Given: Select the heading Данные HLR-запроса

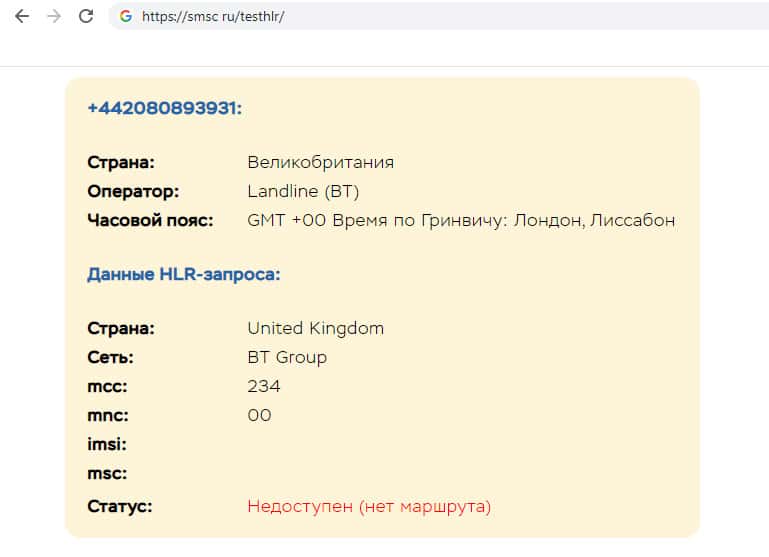Looking at the screenshot, I should (x=184, y=274).
